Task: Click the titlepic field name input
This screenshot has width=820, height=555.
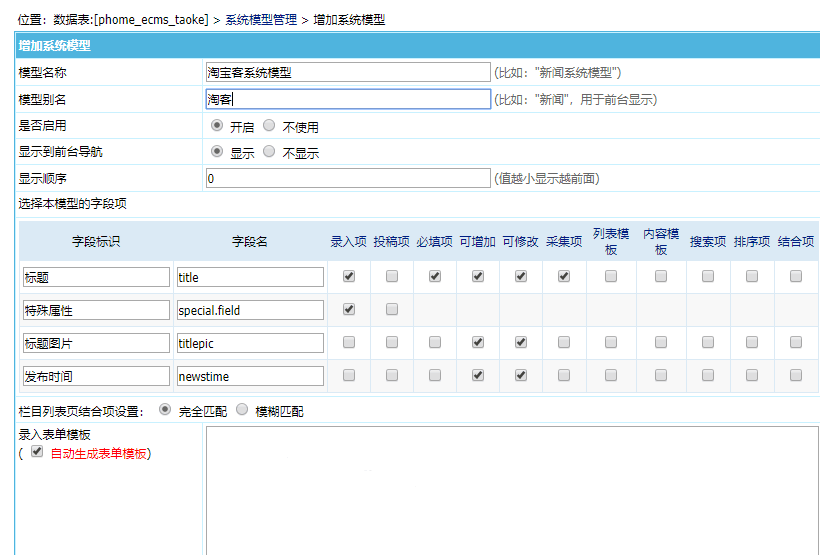Action: [x=250, y=343]
